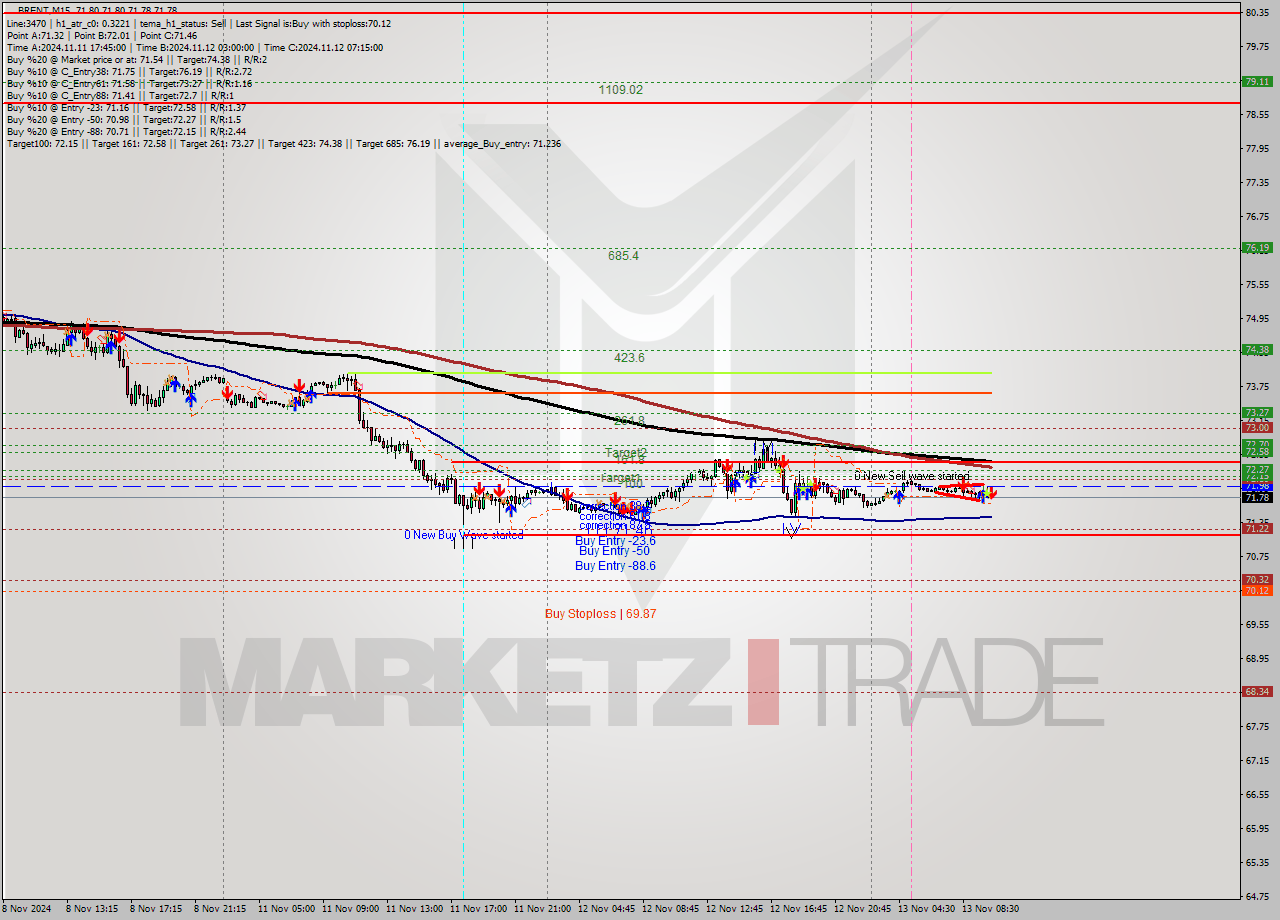Click the '12 Nov 08:45' time label
The width and height of the screenshot is (1280, 920).
pos(670,909)
